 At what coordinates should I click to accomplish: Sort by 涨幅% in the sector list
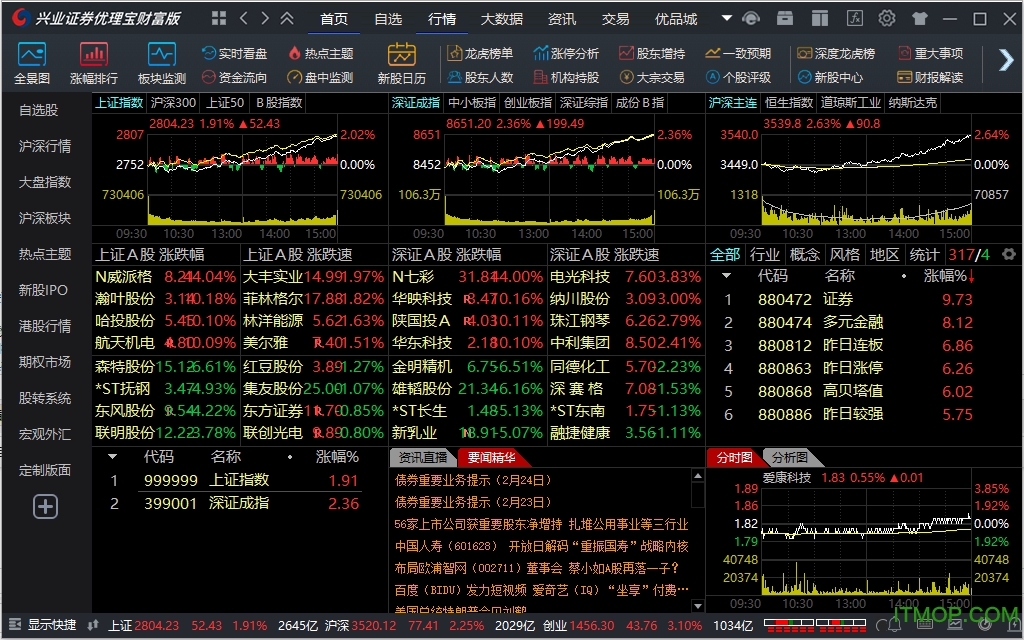949,276
